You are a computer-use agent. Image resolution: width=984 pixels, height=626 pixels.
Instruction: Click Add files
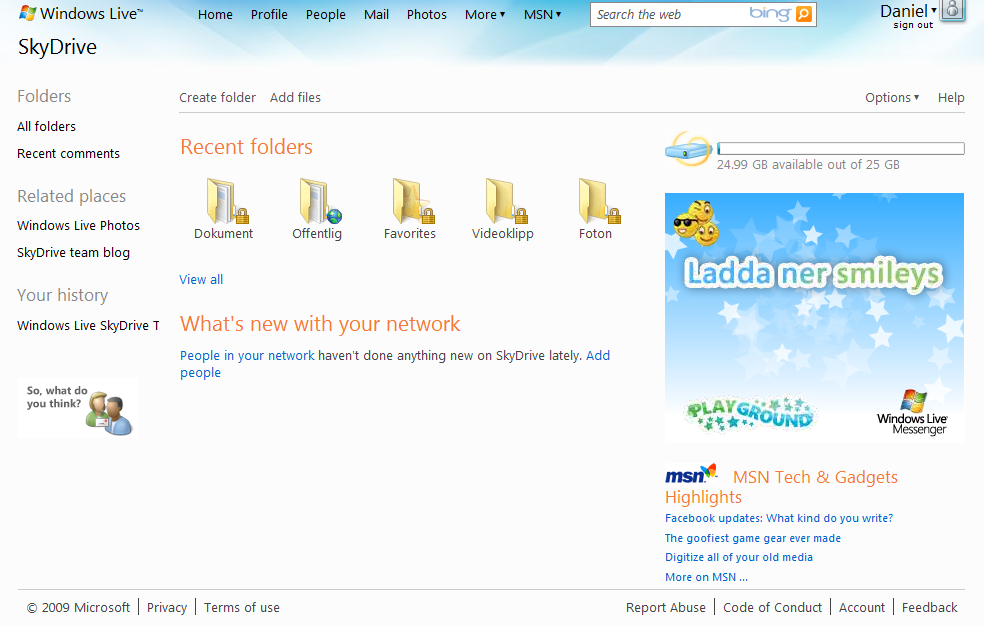coord(296,97)
